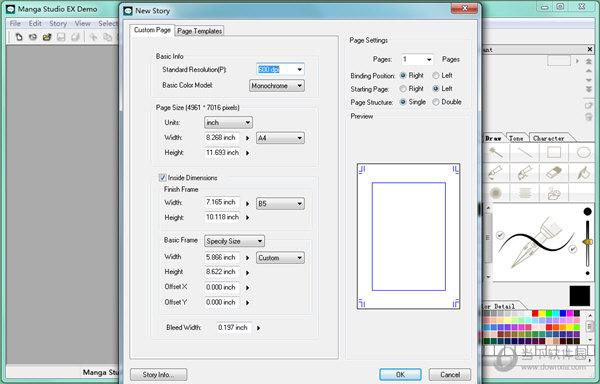Screen dimensions: 600x384
Task: Select the line tool in Draw palette
Action: pos(525,153)
